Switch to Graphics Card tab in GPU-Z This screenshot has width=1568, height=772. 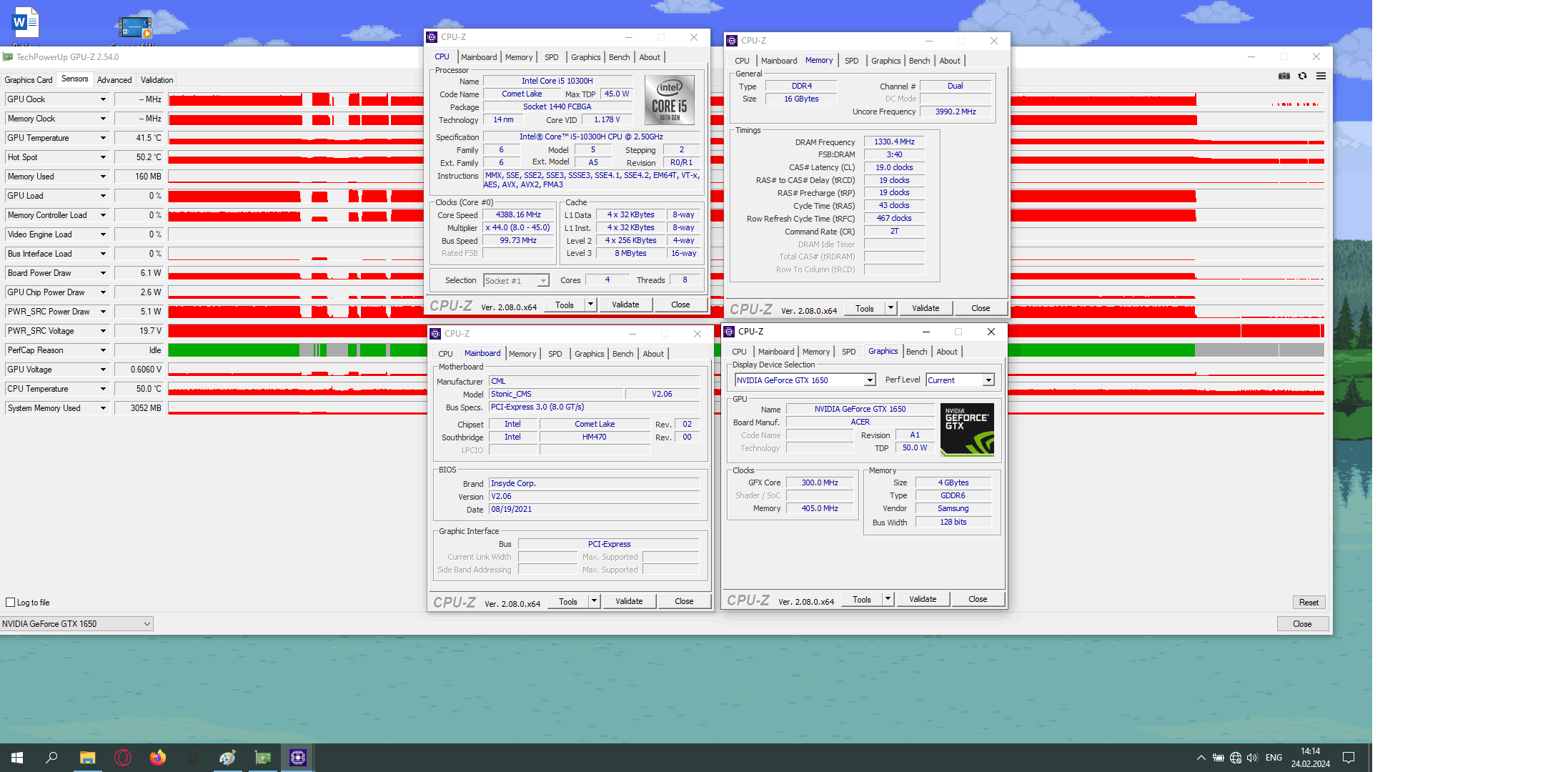29,80
